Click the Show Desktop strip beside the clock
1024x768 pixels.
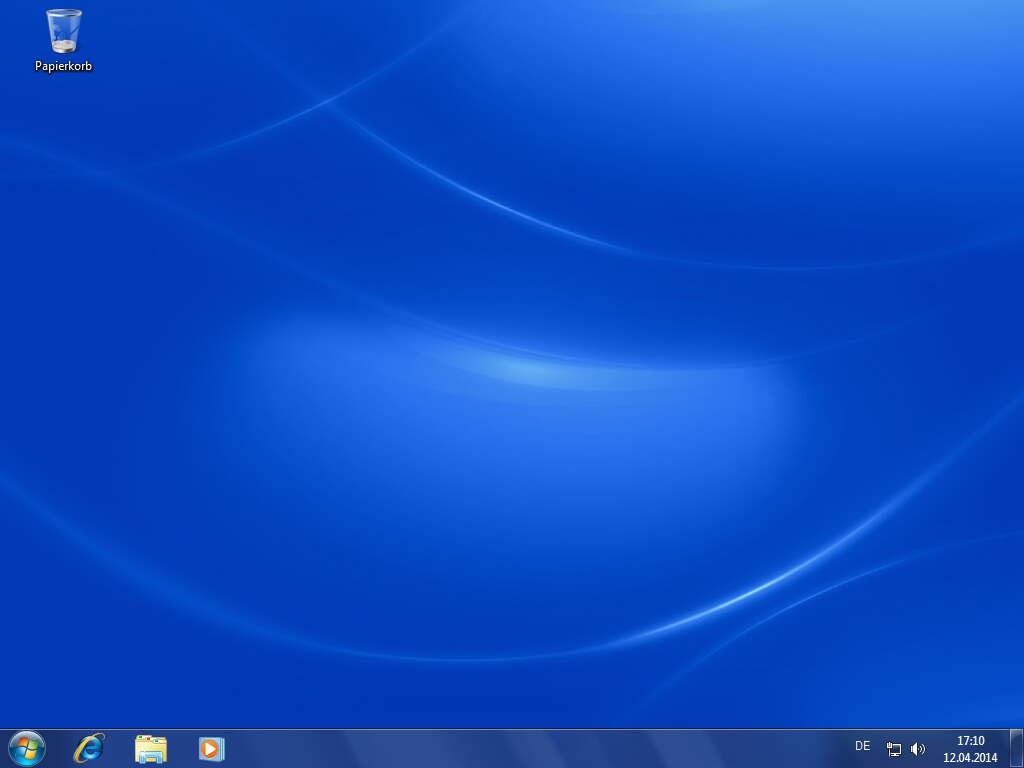(1016, 749)
